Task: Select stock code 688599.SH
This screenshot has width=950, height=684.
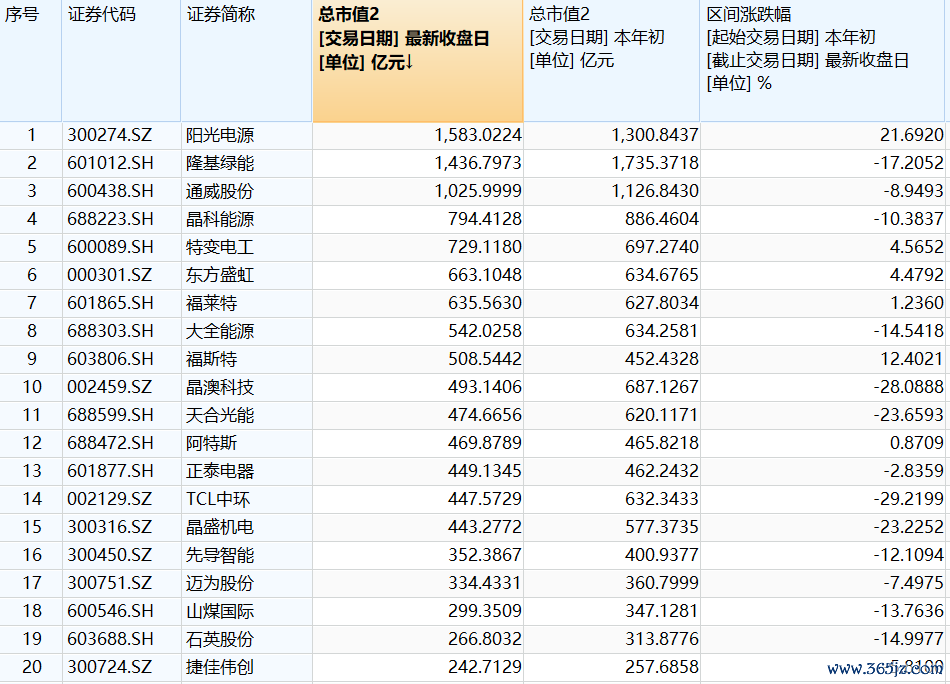Action: 110,415
